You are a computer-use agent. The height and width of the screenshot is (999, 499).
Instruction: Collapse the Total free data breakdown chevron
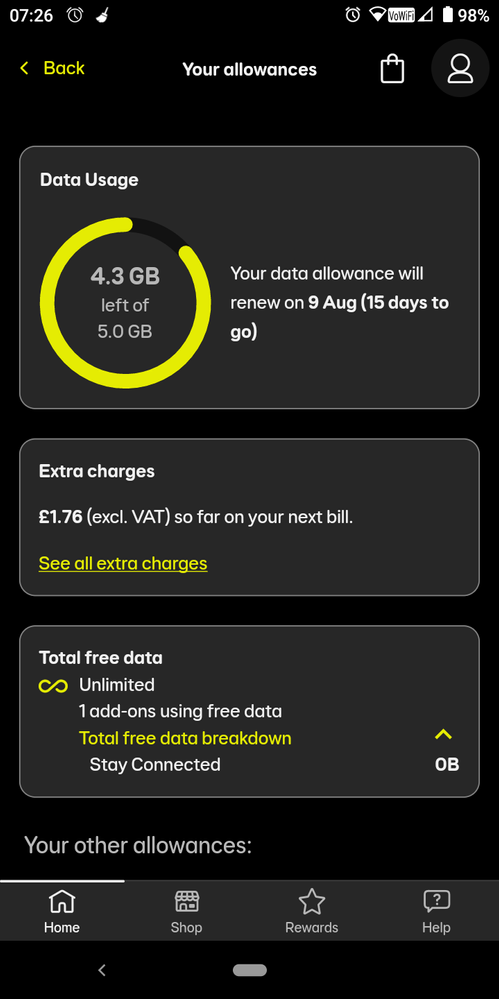coord(443,735)
